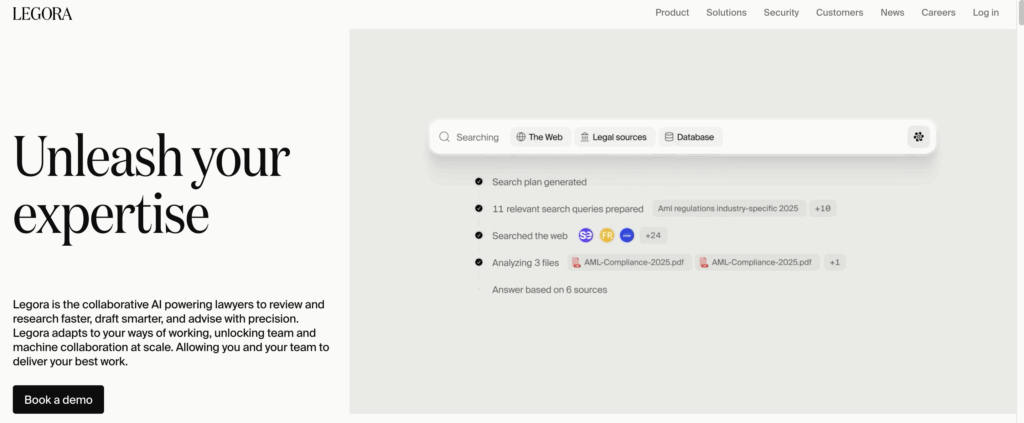Click the Aml regulations industry-specific 2025 chip
Image resolution: width=1024 pixels, height=423 pixels.
click(x=728, y=209)
